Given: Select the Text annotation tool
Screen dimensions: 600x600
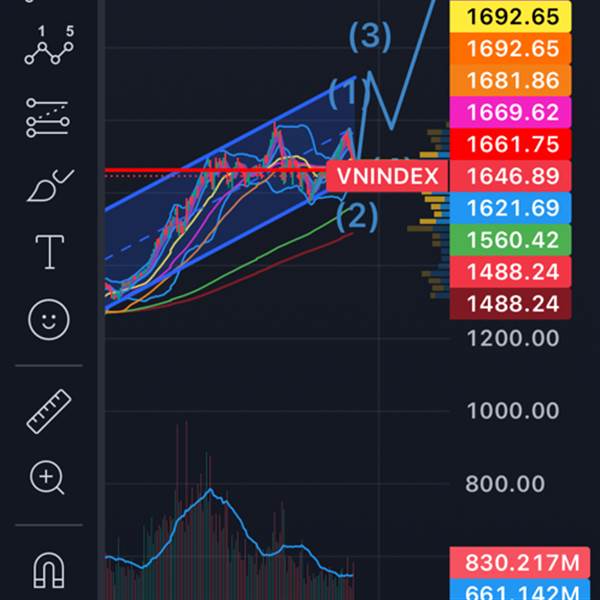Looking at the screenshot, I should 50,252.
